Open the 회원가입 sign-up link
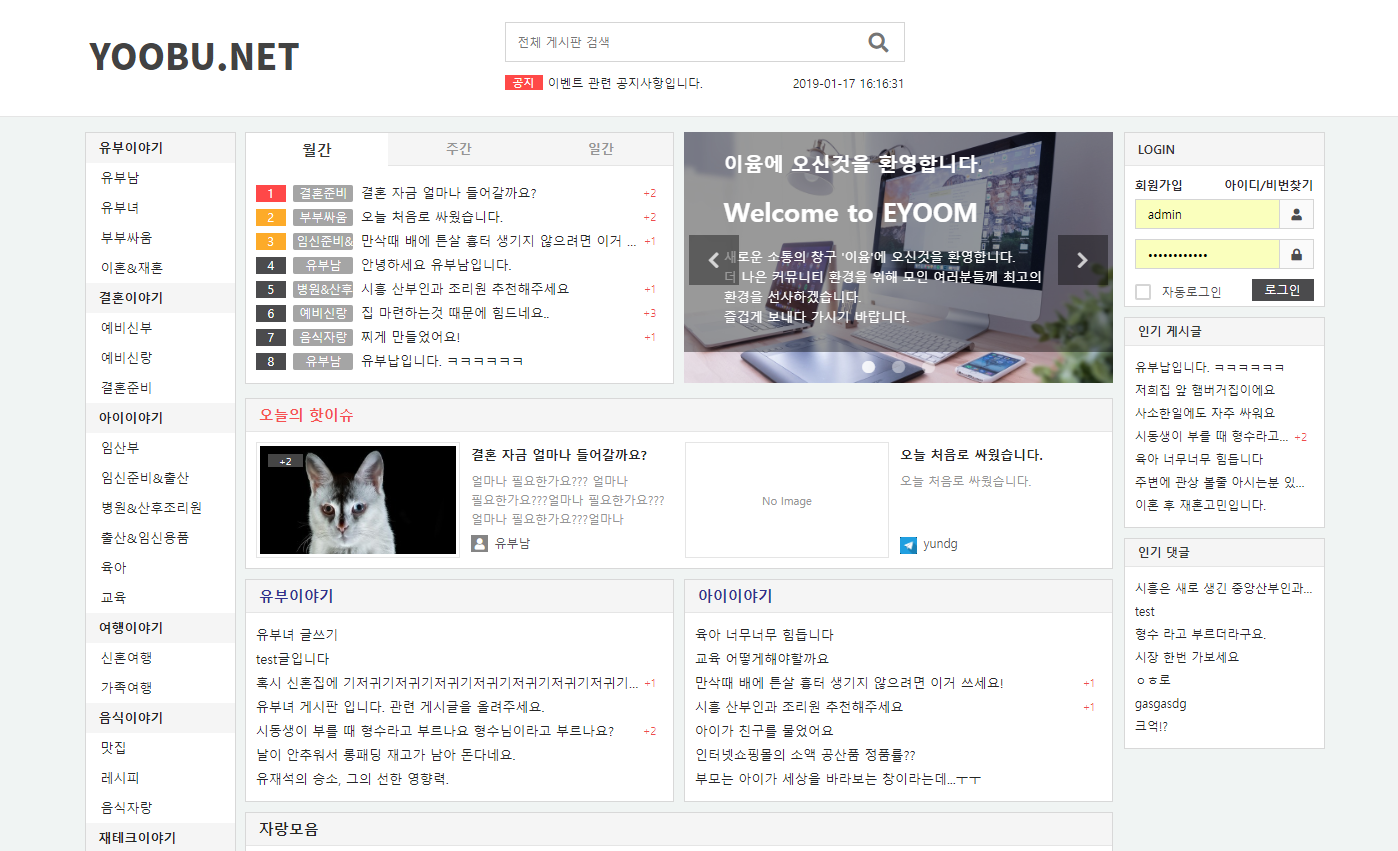 point(1158,185)
